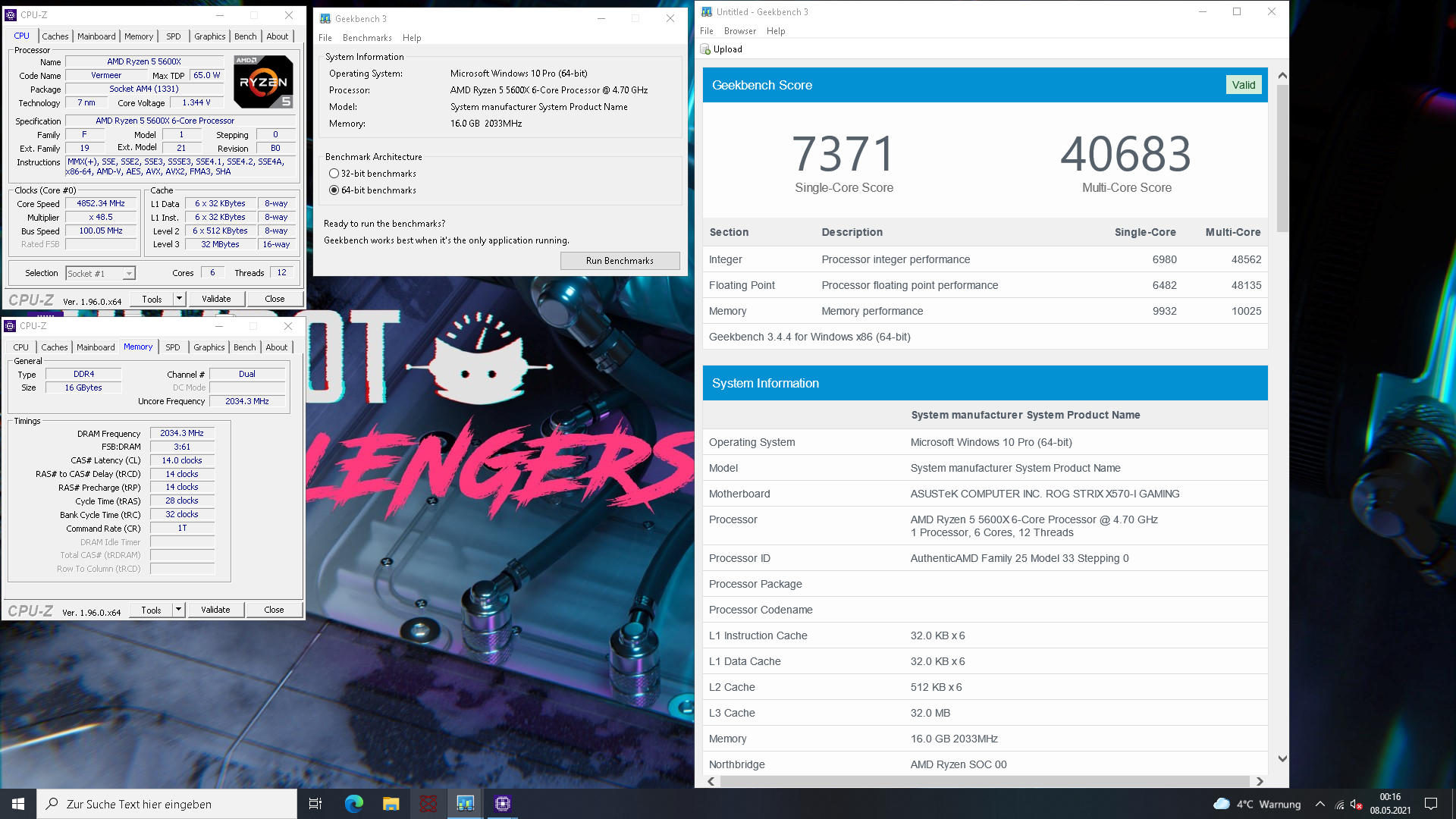
Task: Click the Integer row in score table
Action: pyautogui.click(x=985, y=259)
